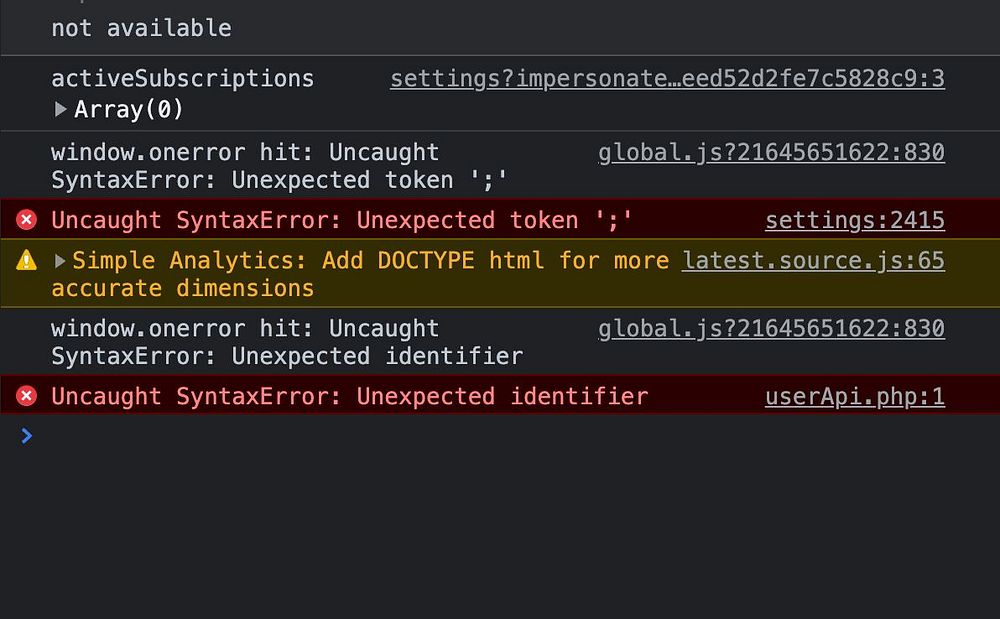Expand the Array(0) disclosure triangle

(61, 109)
